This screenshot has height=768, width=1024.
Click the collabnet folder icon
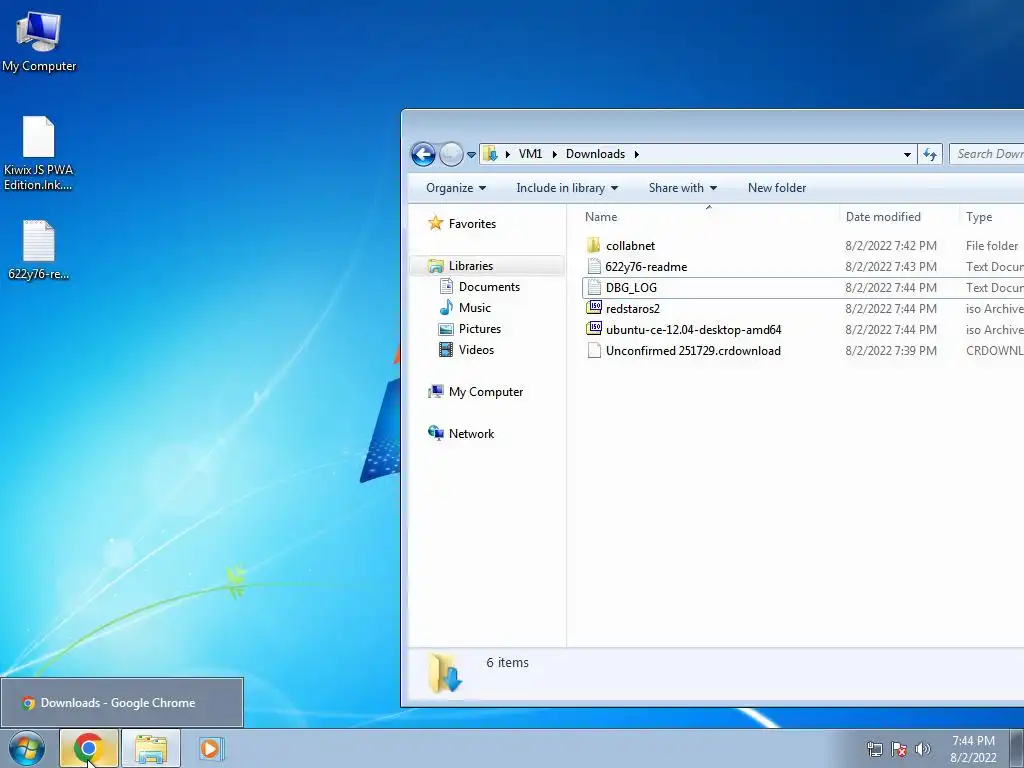click(594, 246)
